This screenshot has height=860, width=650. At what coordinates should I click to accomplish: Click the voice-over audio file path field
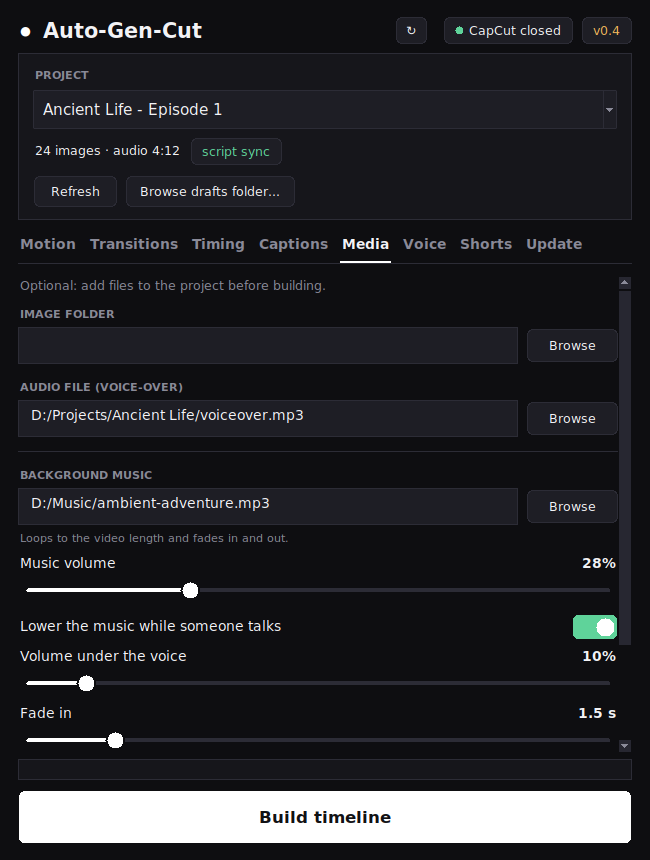[x=268, y=418]
